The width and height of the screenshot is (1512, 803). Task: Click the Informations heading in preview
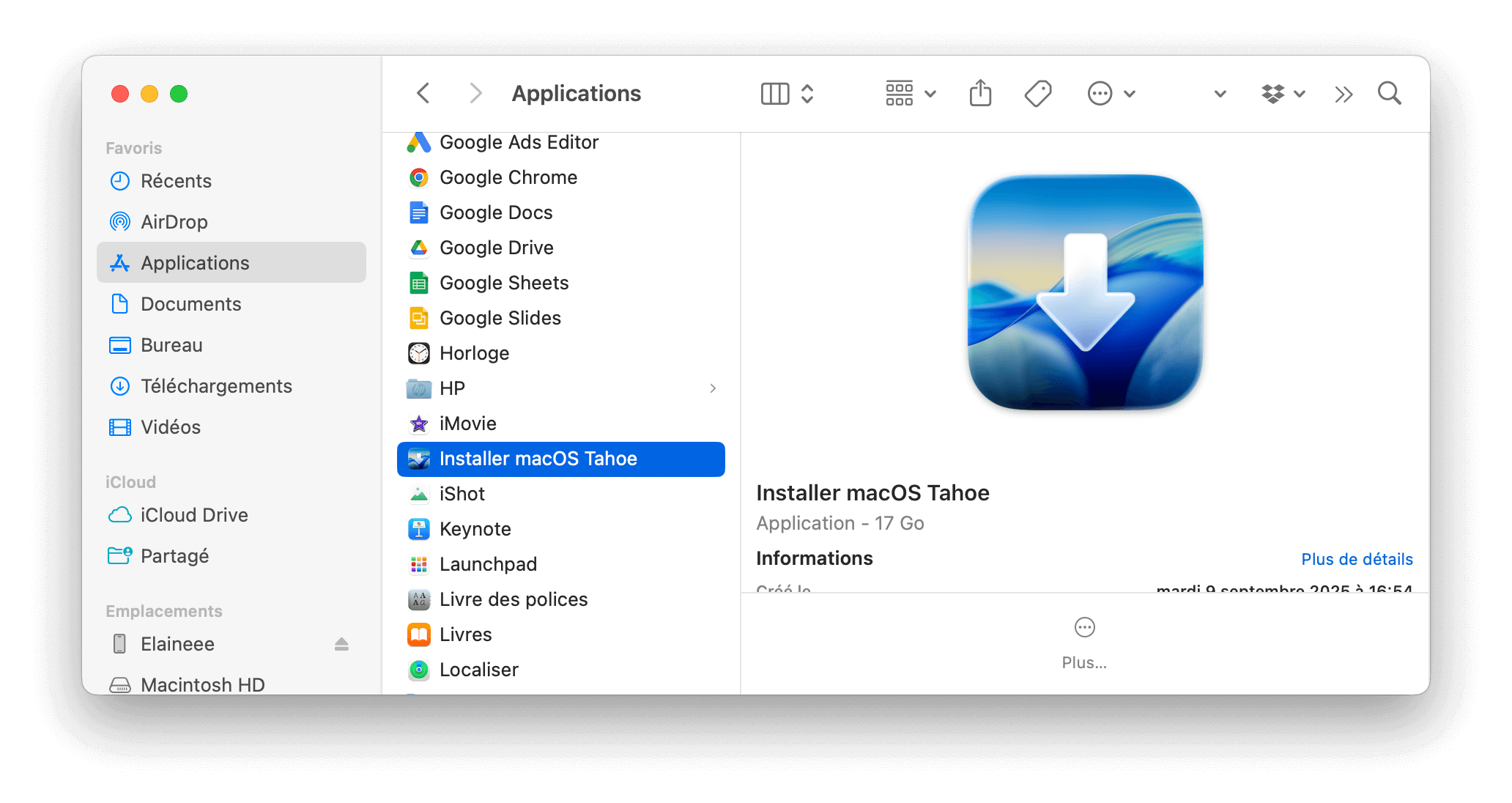click(x=815, y=558)
